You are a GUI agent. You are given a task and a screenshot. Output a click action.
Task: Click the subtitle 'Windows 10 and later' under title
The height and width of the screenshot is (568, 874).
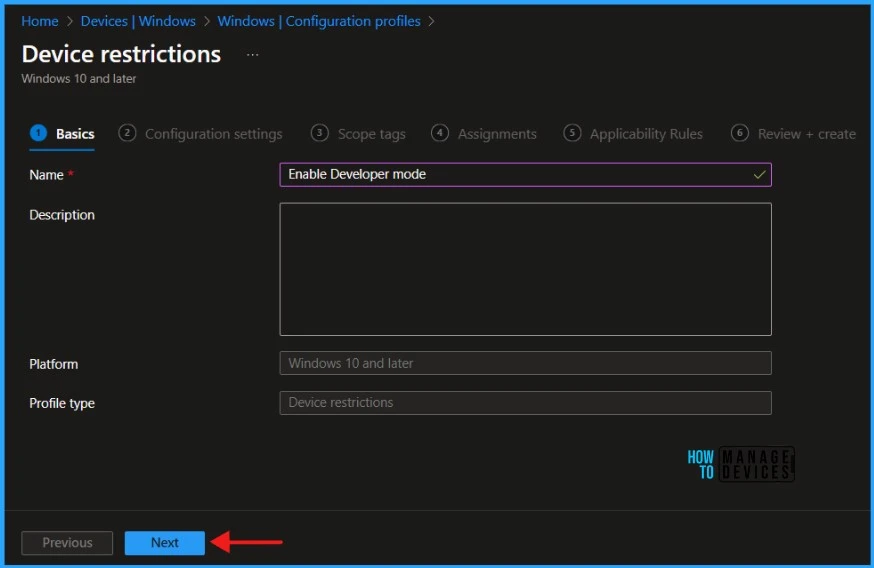pyautogui.click(x=79, y=79)
